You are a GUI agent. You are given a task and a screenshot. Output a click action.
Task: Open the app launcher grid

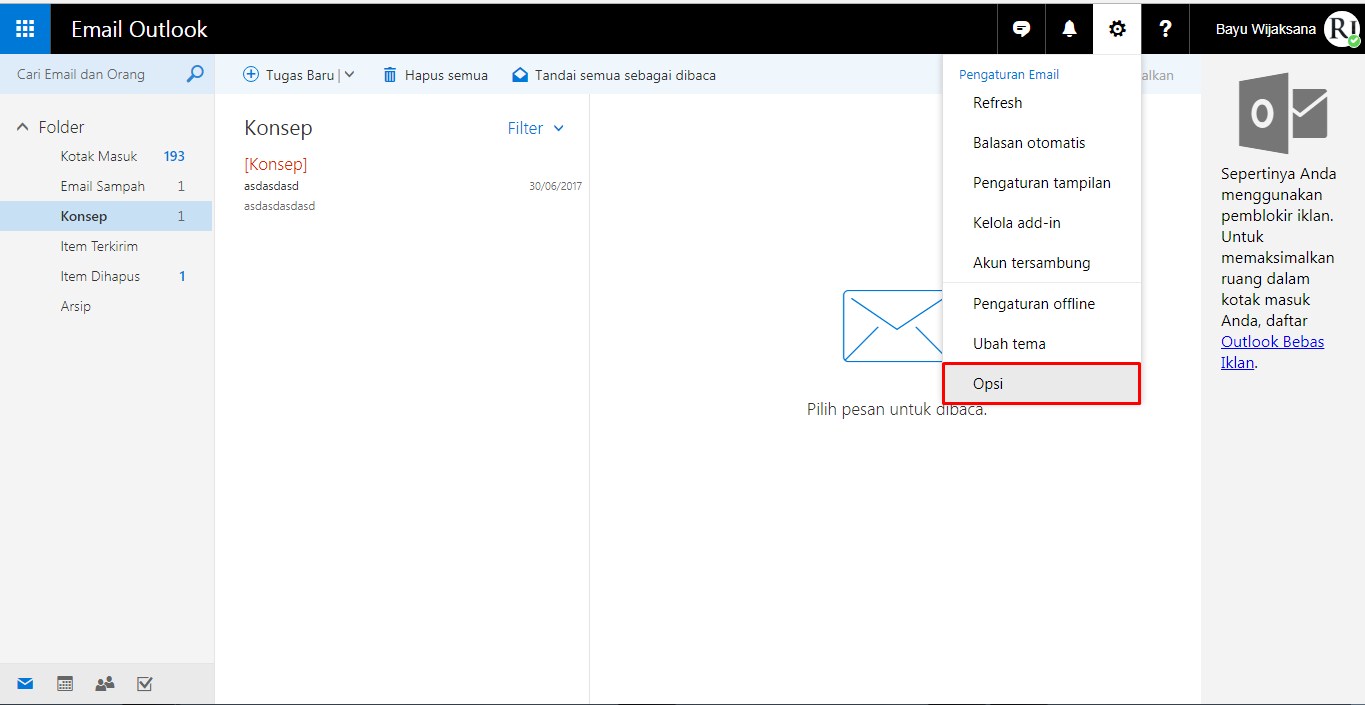pos(23,28)
